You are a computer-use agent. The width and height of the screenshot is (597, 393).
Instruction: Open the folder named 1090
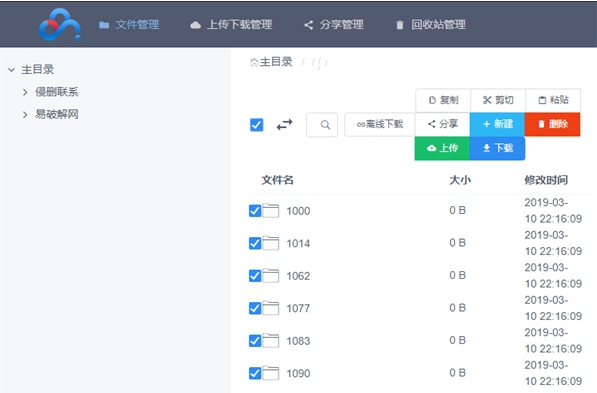click(298, 374)
